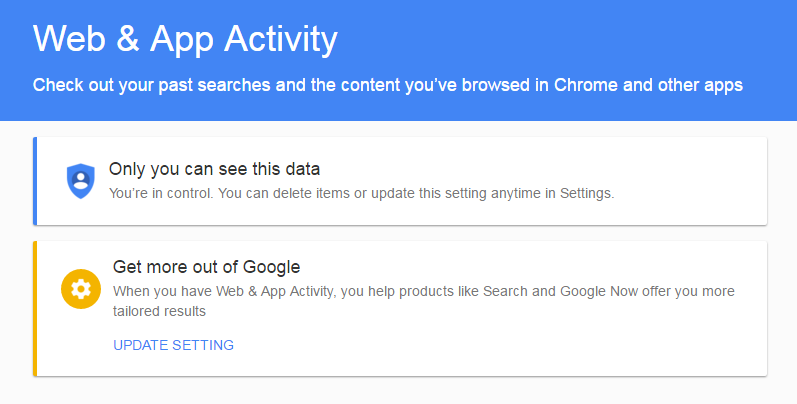797x404 pixels.
Task: Click the 'When you have Web & App Activity' text
Action: tap(424, 301)
